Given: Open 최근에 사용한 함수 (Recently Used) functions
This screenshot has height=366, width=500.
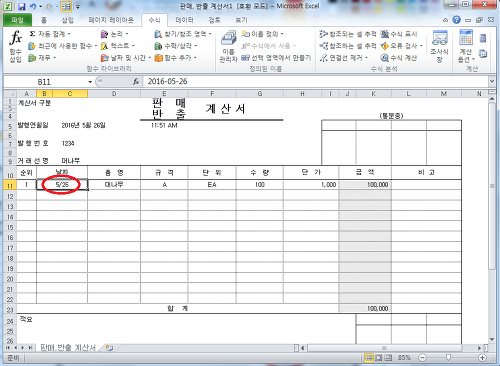Looking at the screenshot, I should pos(62,46).
